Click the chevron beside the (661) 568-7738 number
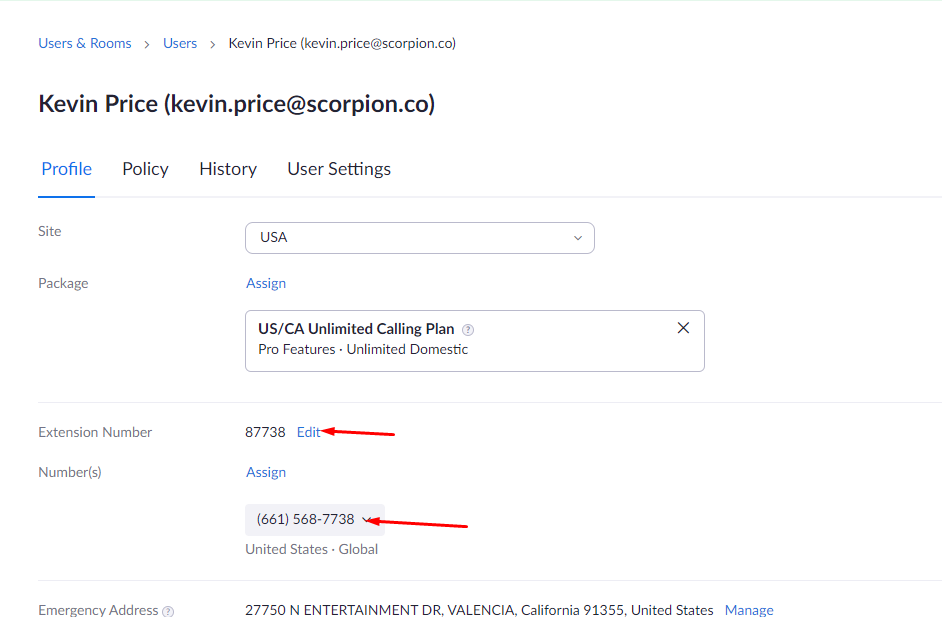 (367, 520)
